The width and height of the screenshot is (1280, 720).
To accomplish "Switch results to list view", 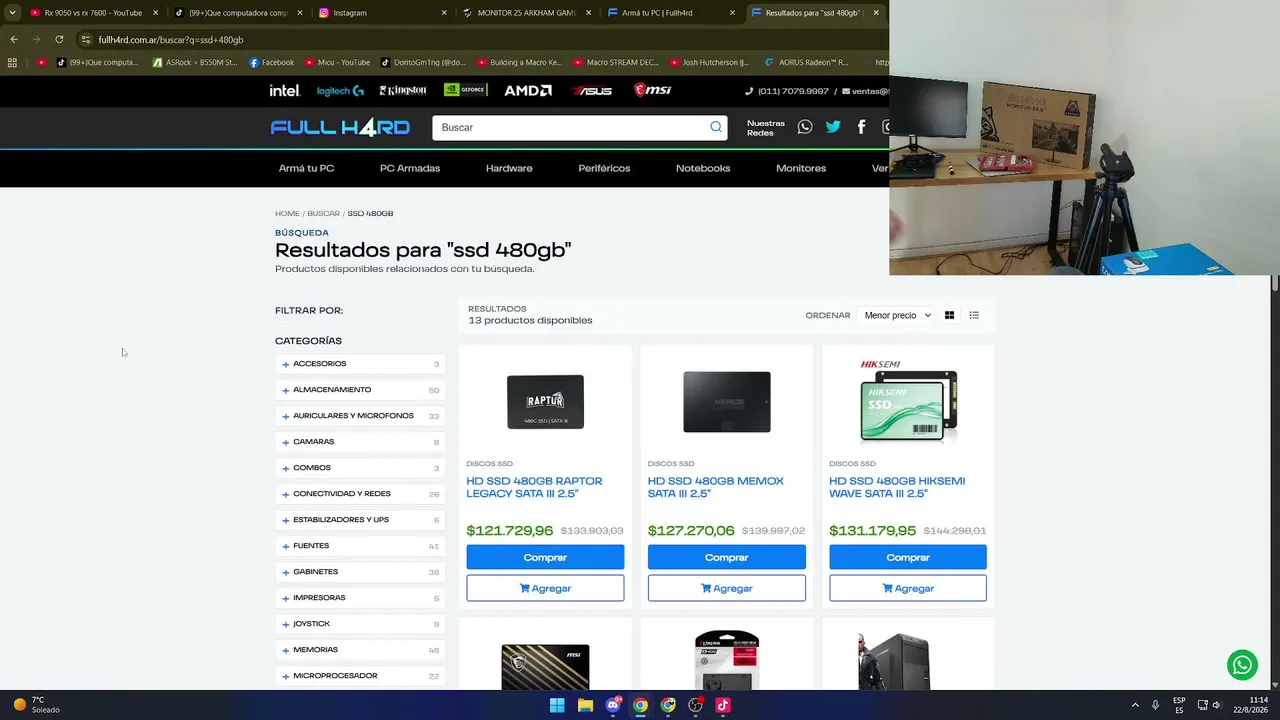I will [x=974, y=315].
